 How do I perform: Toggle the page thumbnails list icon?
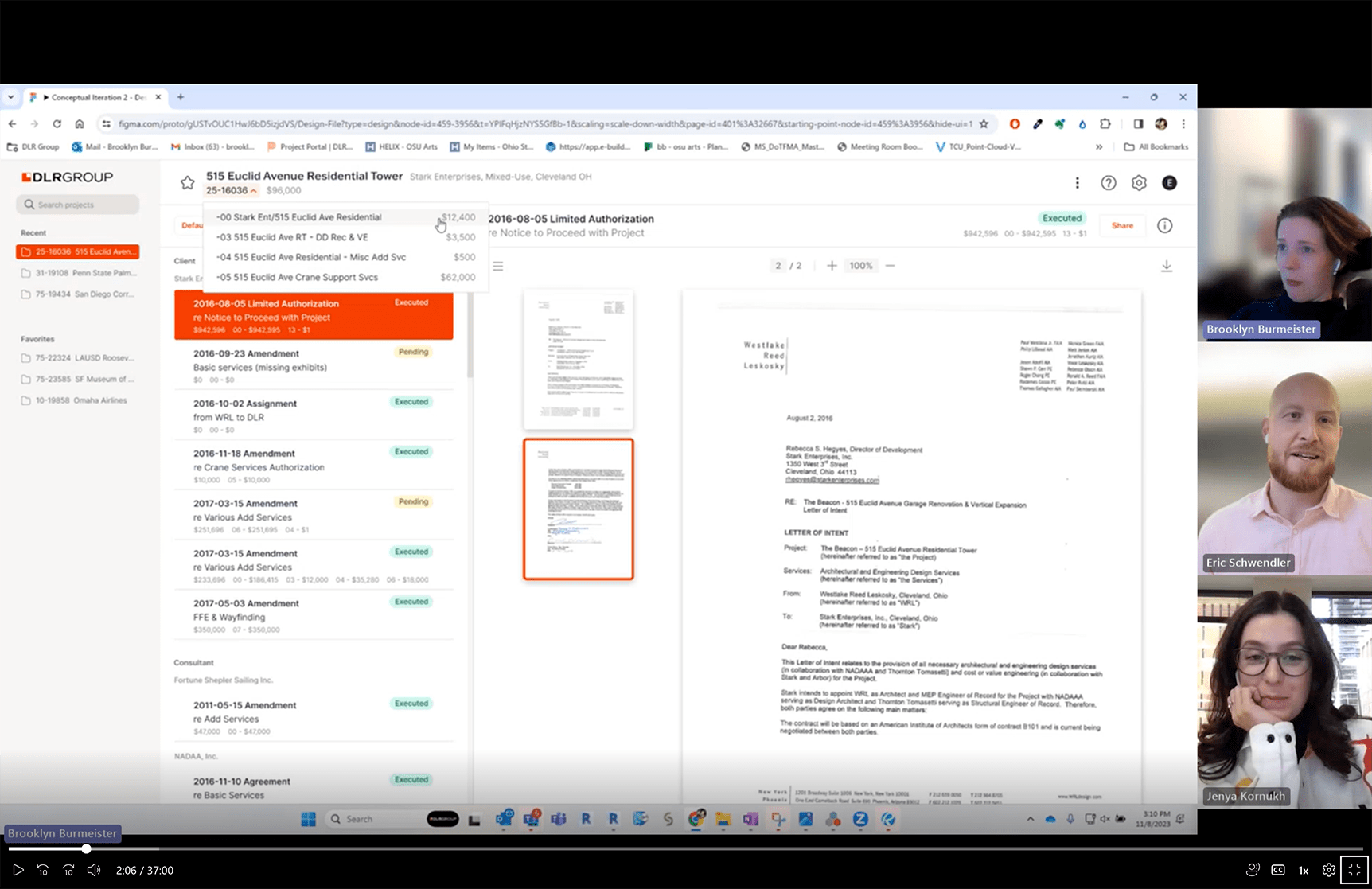pos(498,266)
